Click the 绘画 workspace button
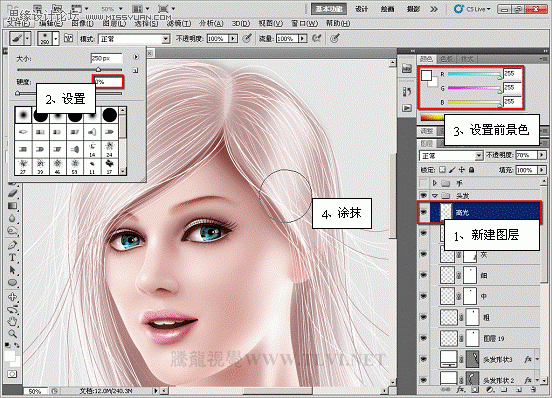 pos(387,9)
